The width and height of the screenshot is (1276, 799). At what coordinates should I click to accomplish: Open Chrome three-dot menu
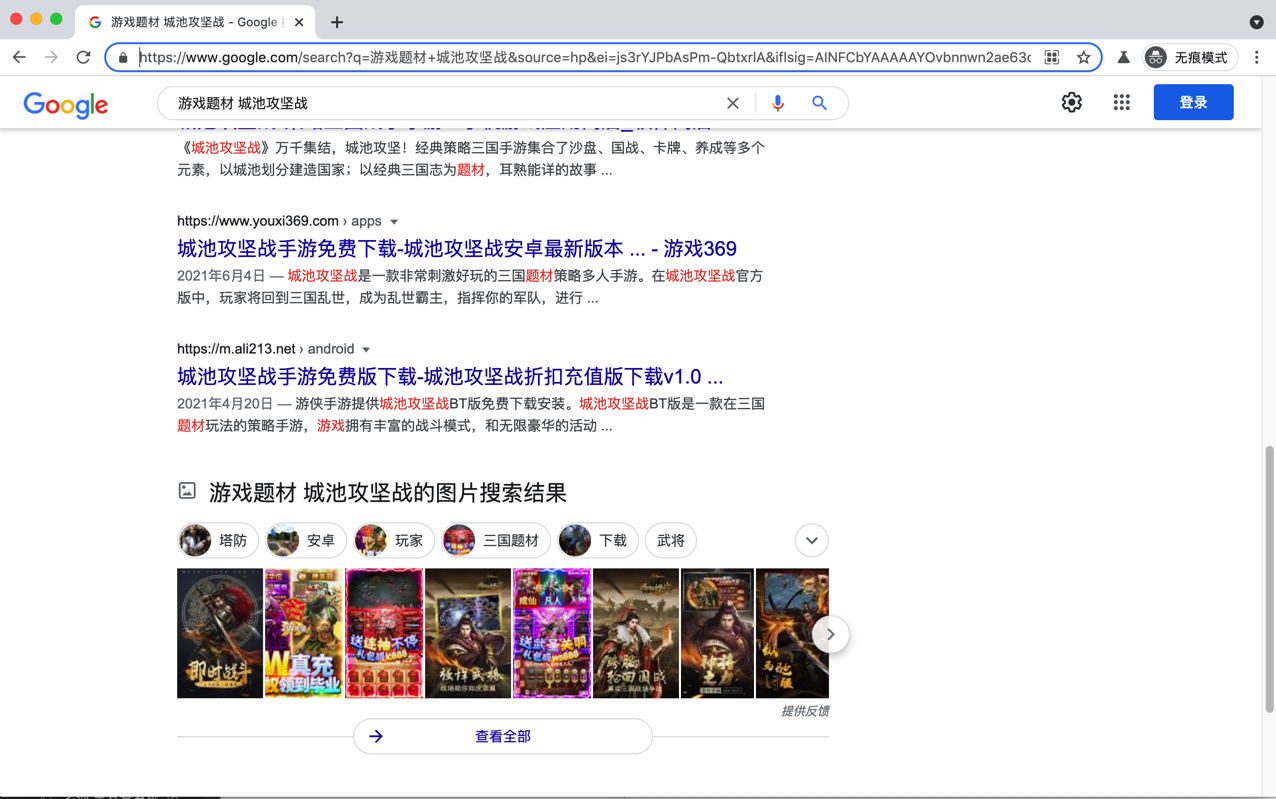pos(1257,58)
